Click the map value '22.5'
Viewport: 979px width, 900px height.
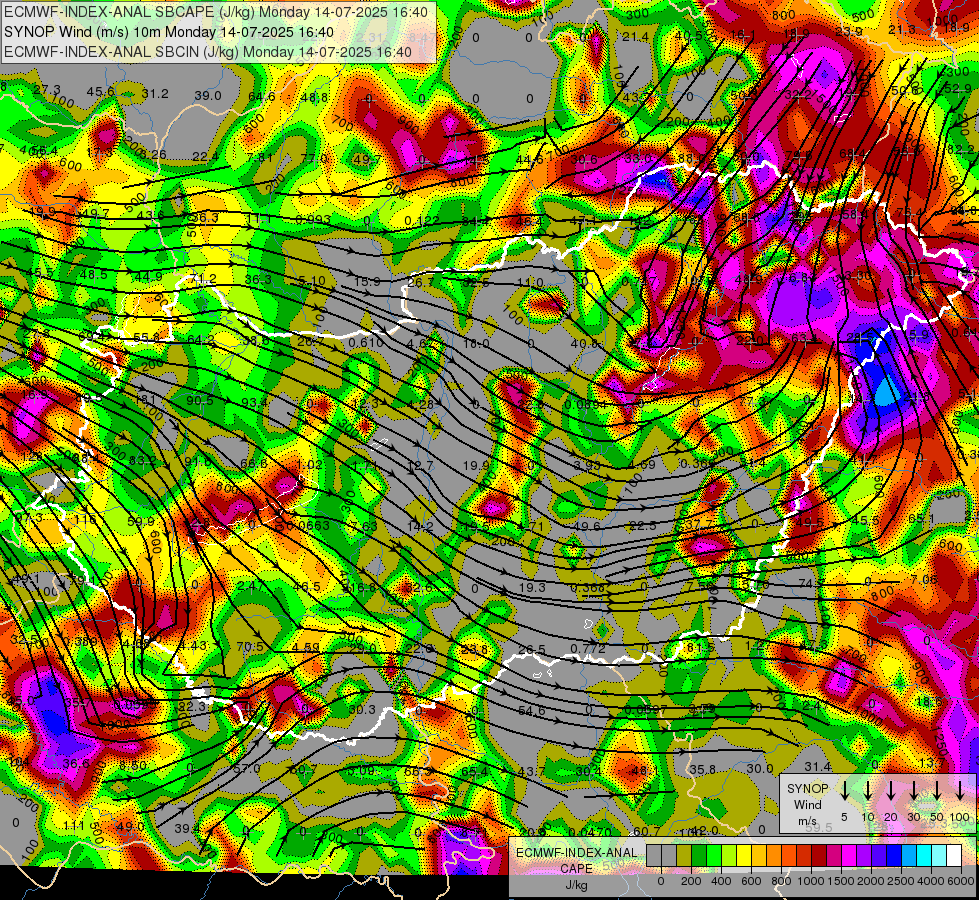point(642,525)
